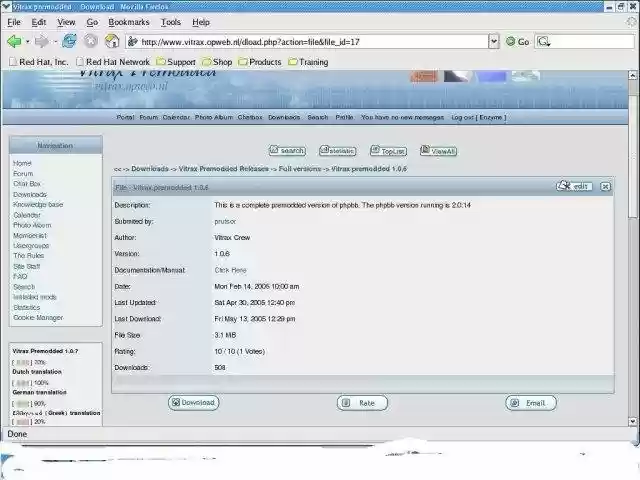Click Downloads in the breadcrumb trail
Viewport: 640px width, 480px height.
click(x=150, y=169)
